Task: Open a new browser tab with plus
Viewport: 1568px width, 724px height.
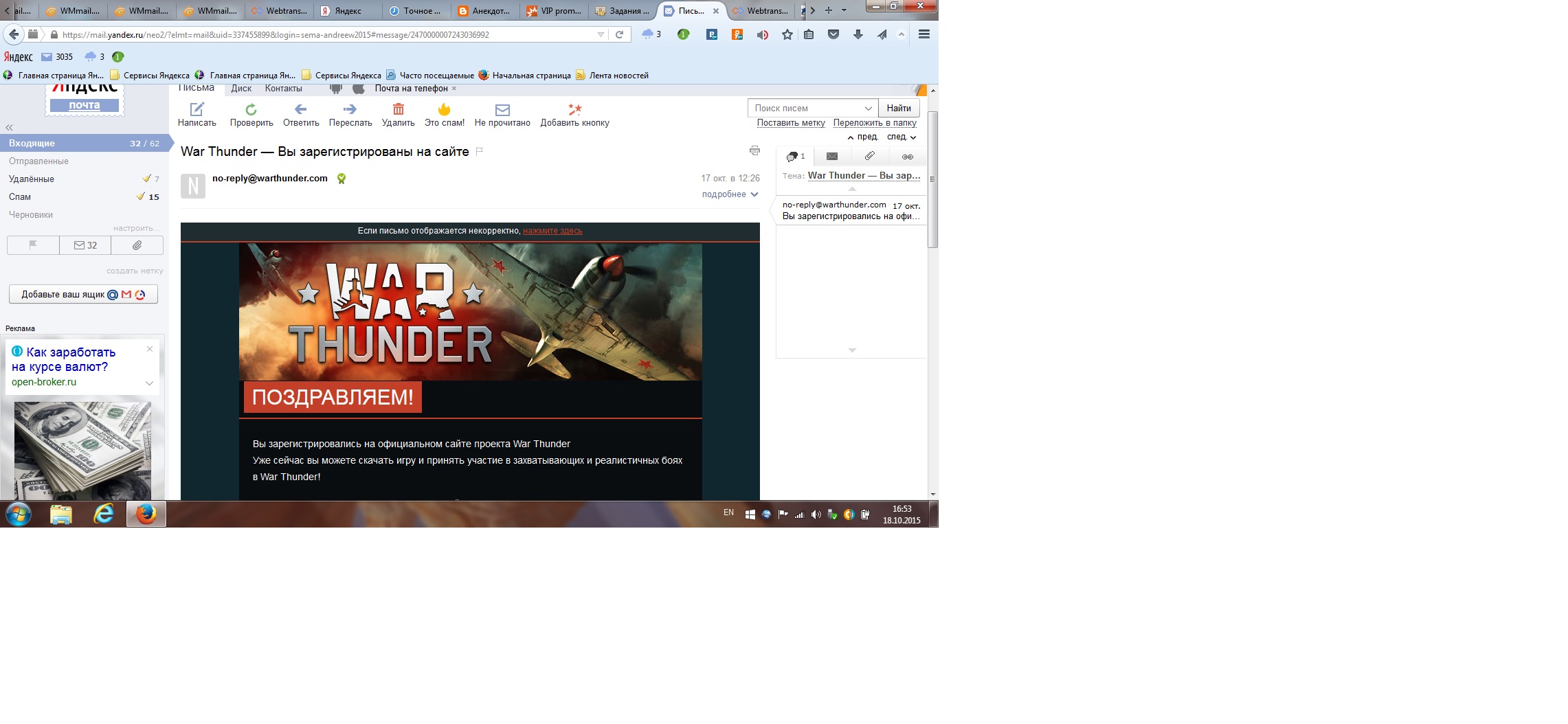Action: tap(828, 10)
